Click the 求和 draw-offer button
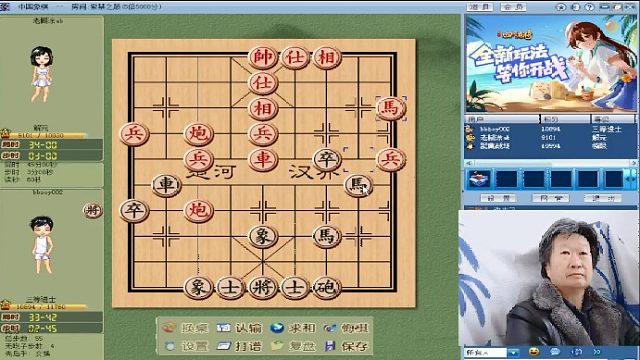The image size is (640, 360). coord(293,328)
